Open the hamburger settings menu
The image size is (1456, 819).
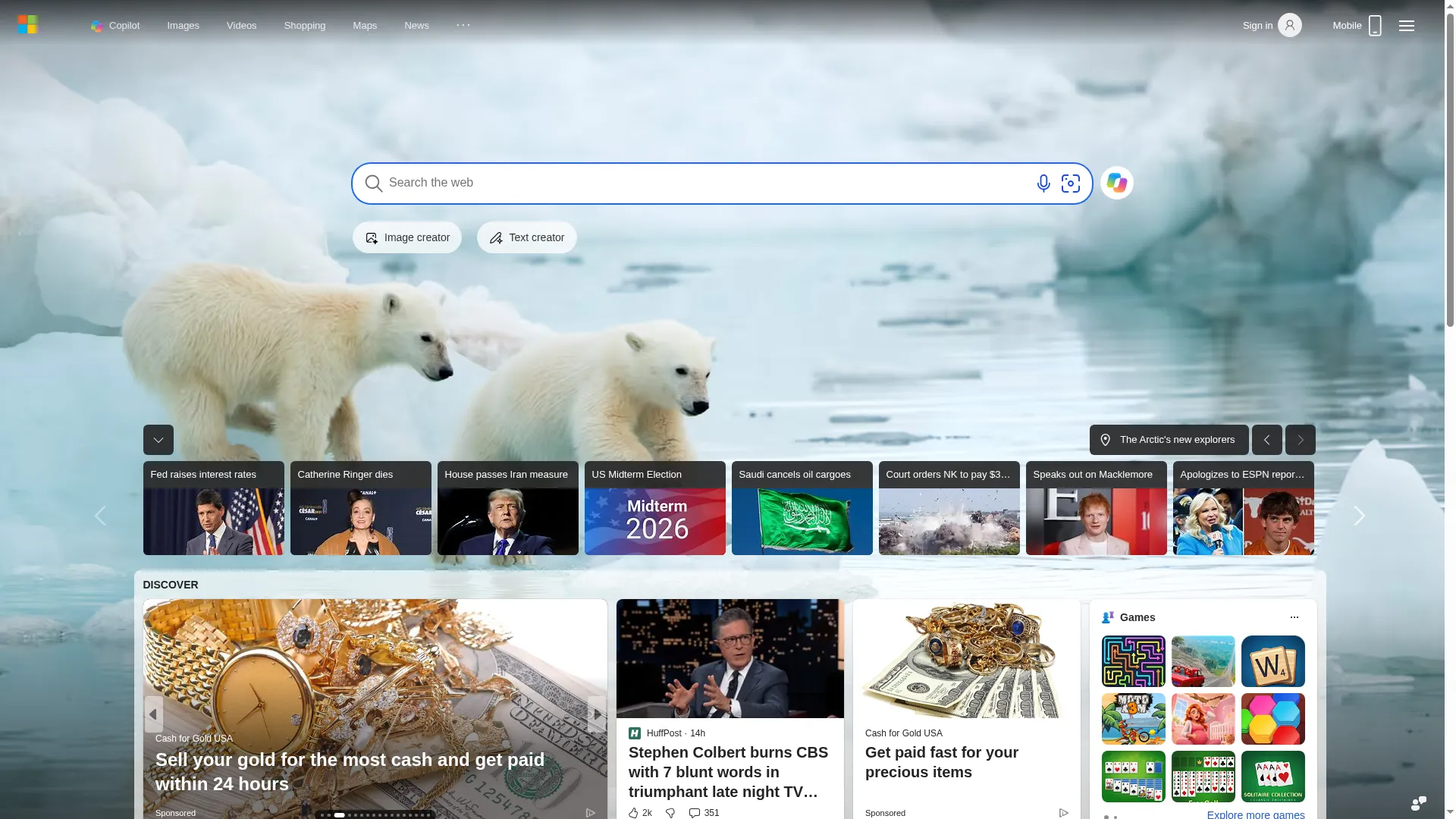(x=1407, y=26)
